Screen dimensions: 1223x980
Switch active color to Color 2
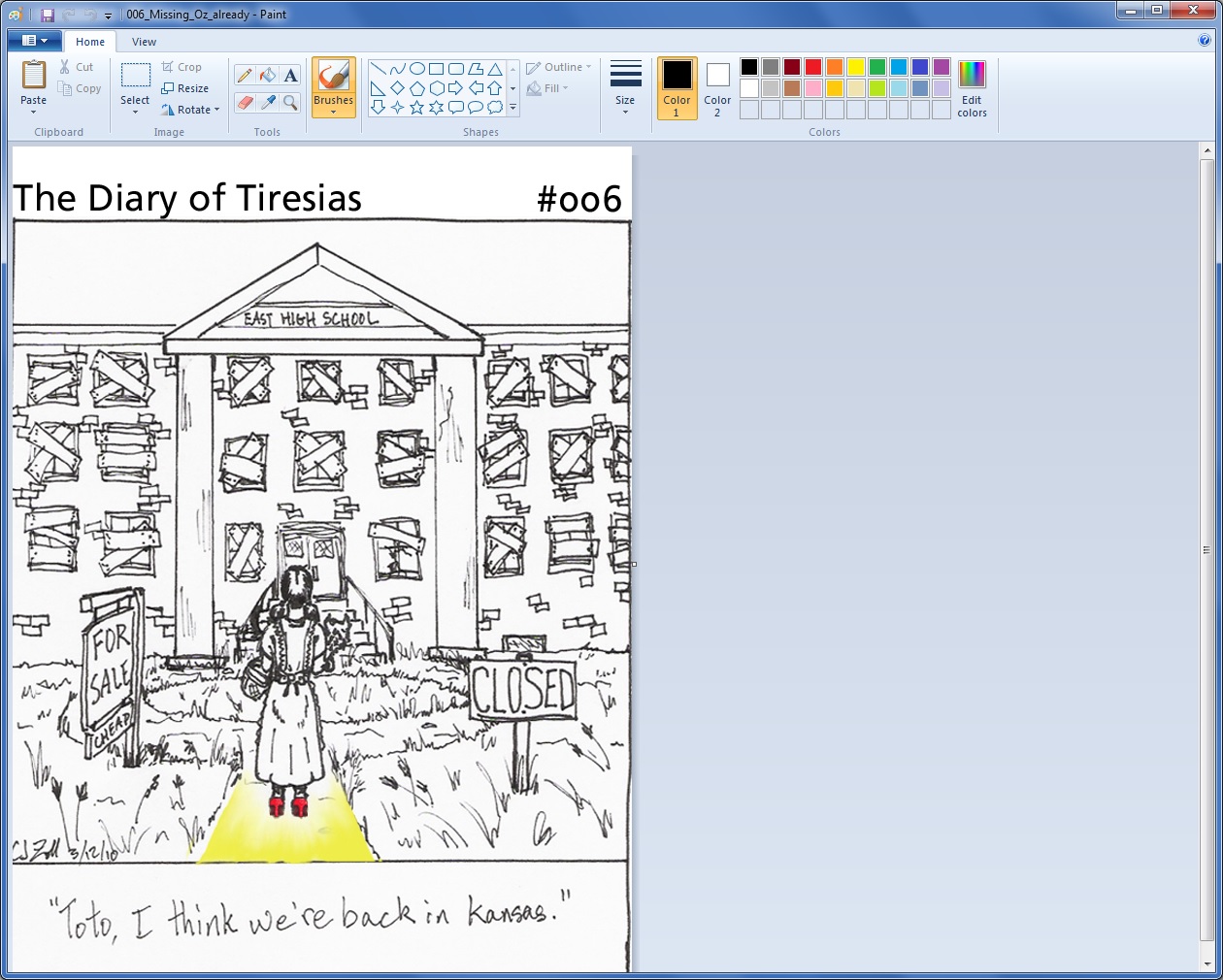(x=717, y=88)
